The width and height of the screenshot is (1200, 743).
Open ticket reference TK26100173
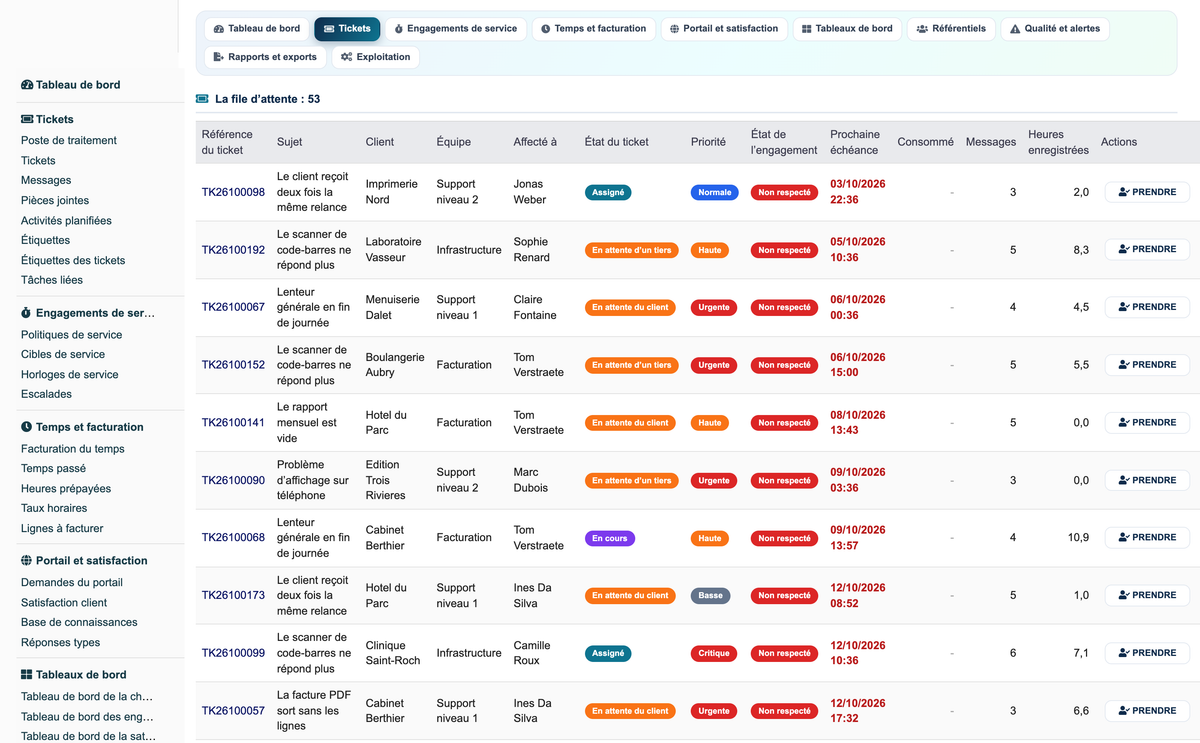233,595
